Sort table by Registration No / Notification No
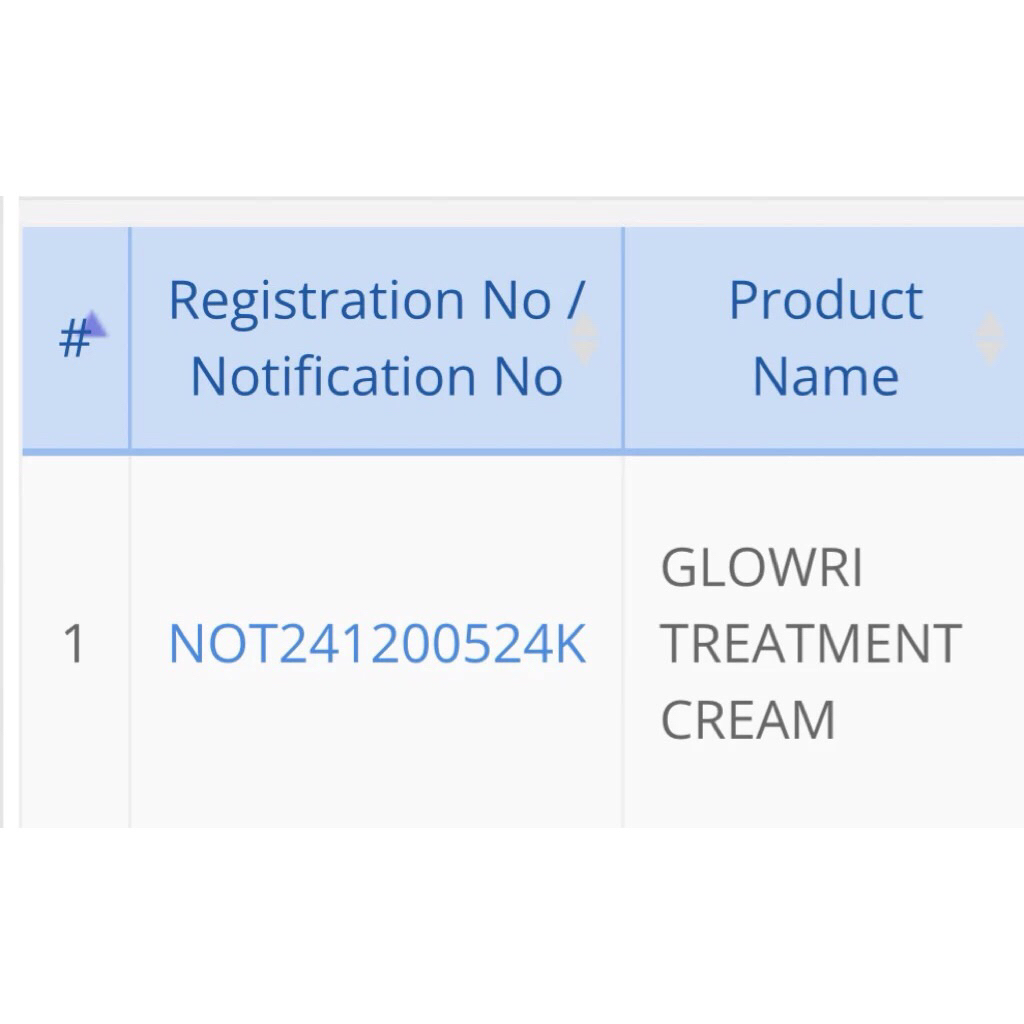The height and width of the screenshot is (1024, 1024). (x=376, y=338)
